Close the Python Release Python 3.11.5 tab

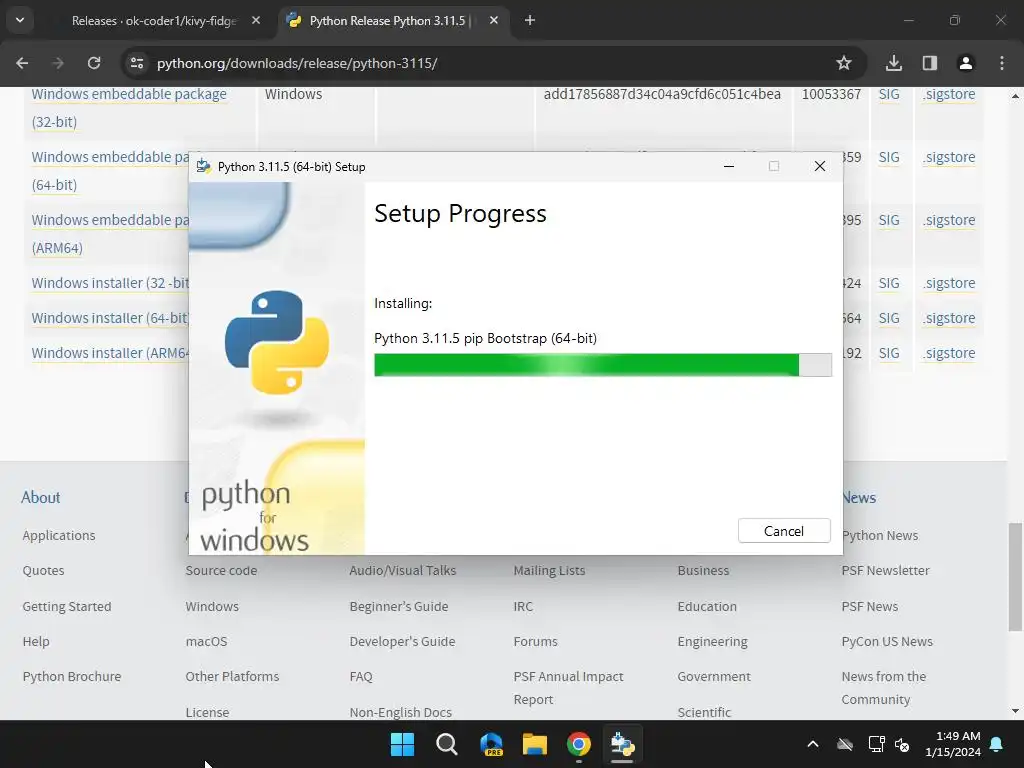coord(494,21)
